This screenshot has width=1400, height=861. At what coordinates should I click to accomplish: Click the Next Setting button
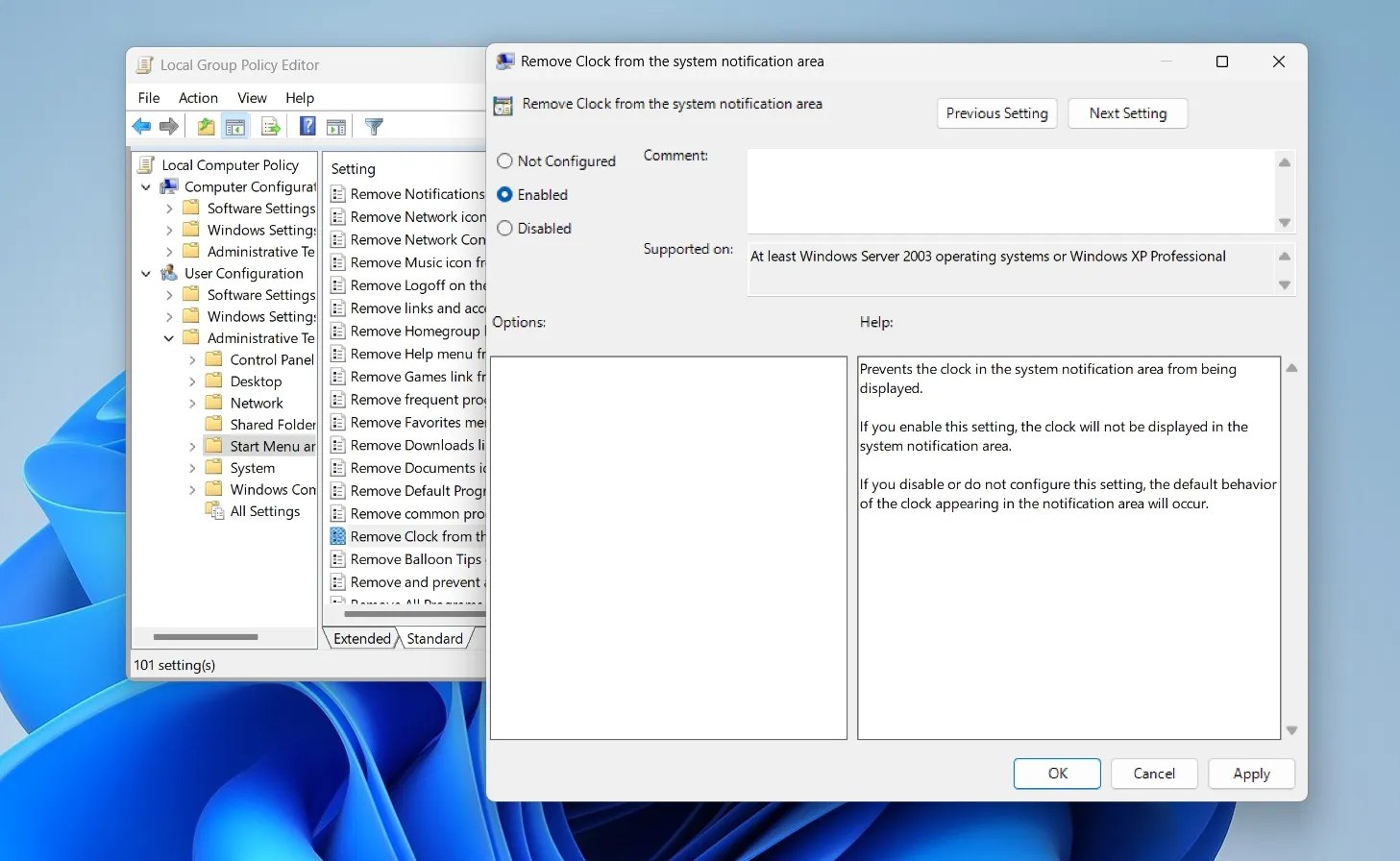click(1127, 113)
